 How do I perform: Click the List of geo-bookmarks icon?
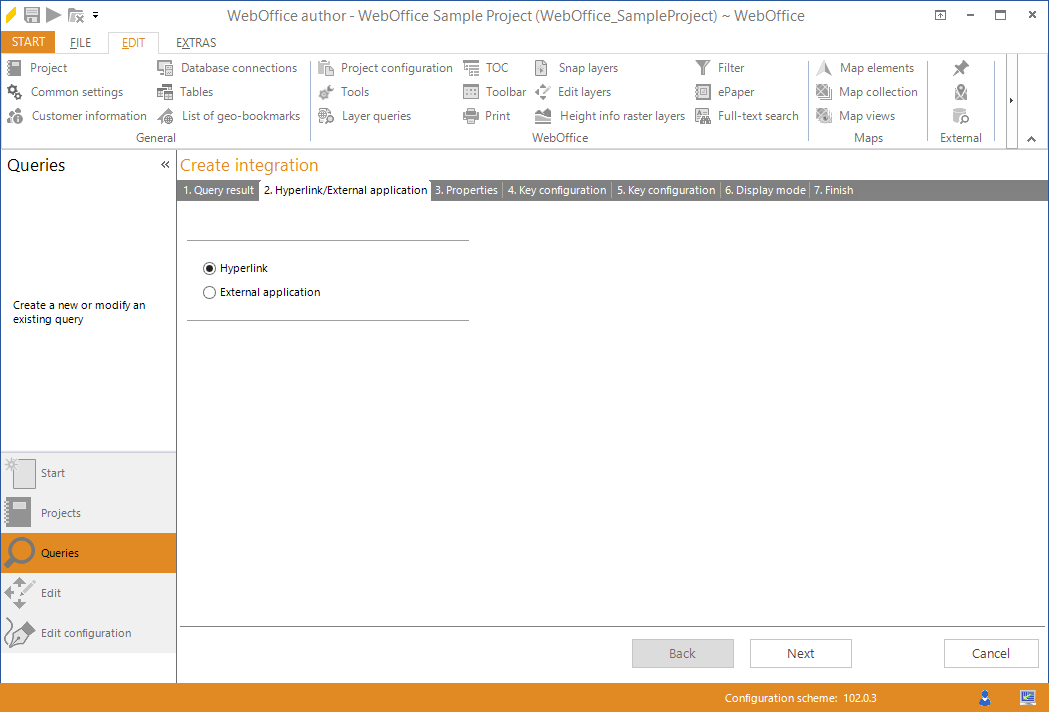(238, 115)
